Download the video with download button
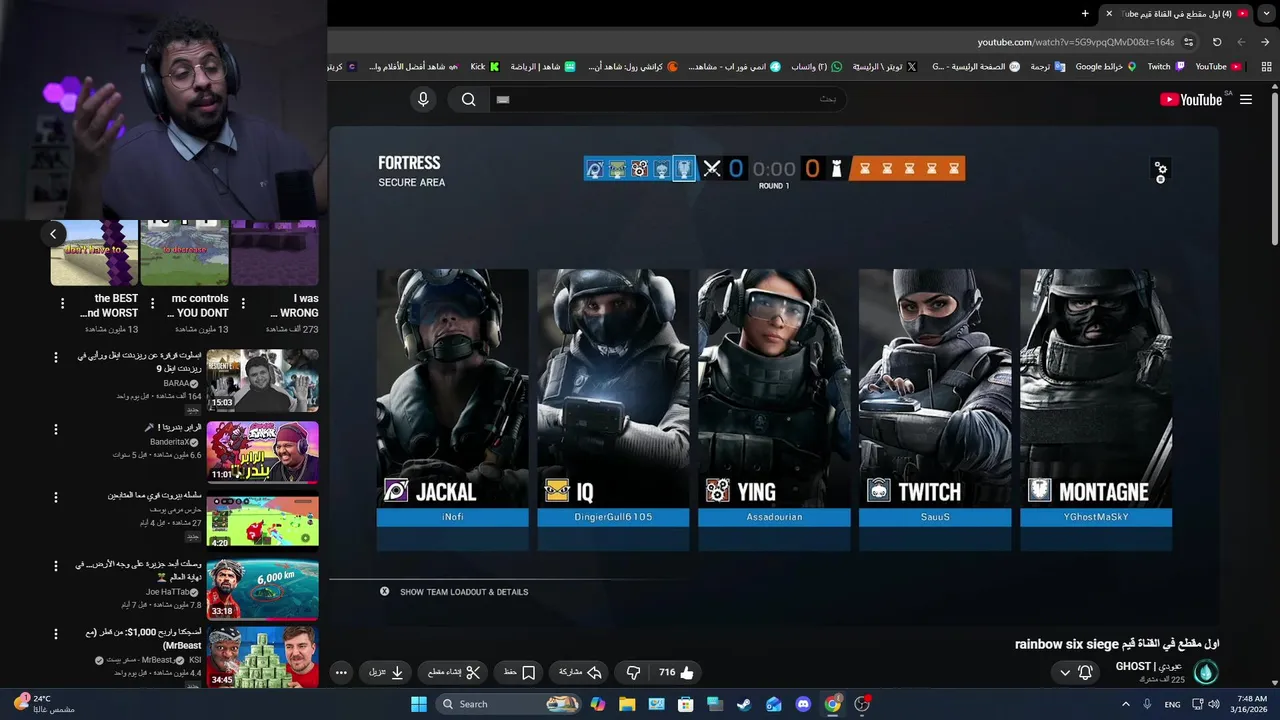 pos(386,673)
